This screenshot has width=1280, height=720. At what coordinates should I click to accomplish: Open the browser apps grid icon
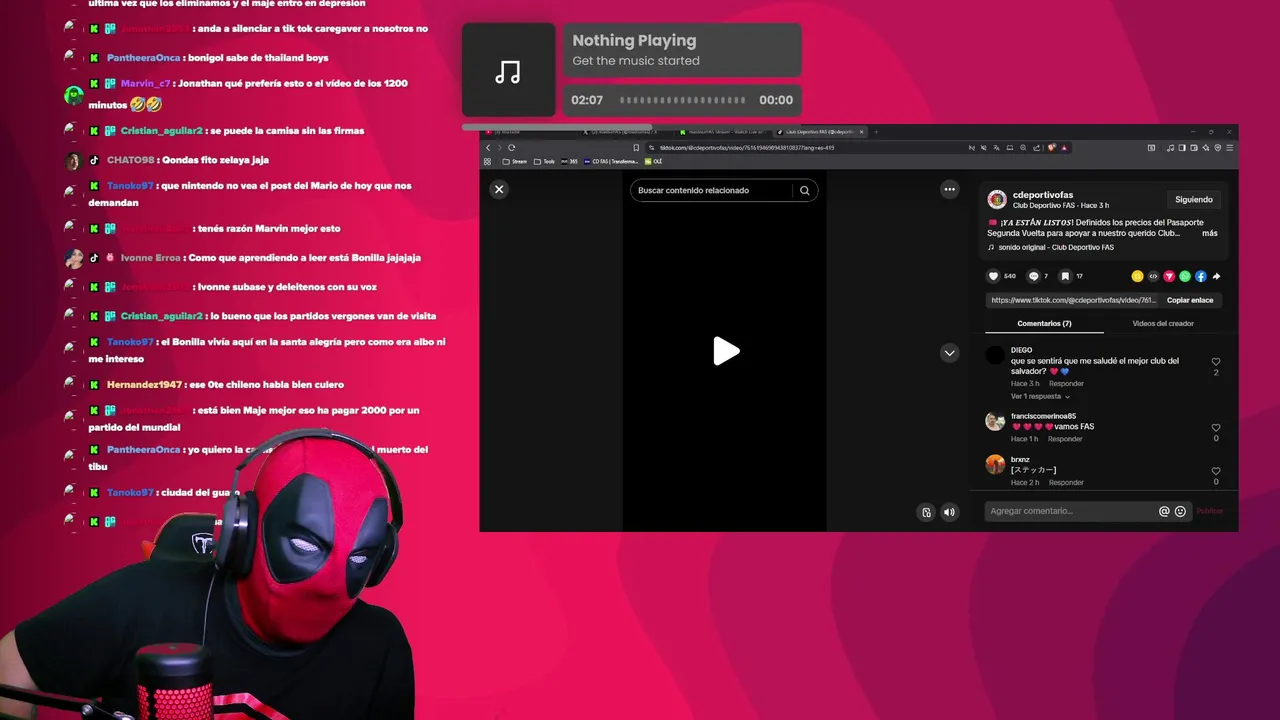pyautogui.click(x=488, y=161)
